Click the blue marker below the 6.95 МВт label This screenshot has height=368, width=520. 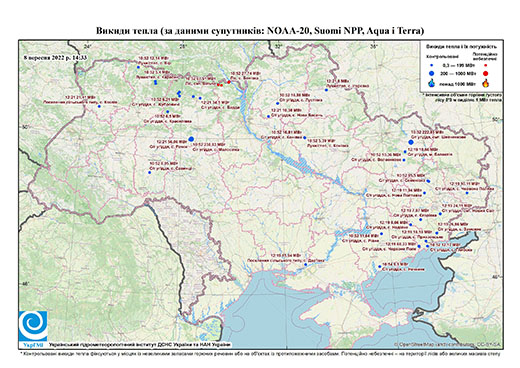pyautogui.click(x=149, y=172)
